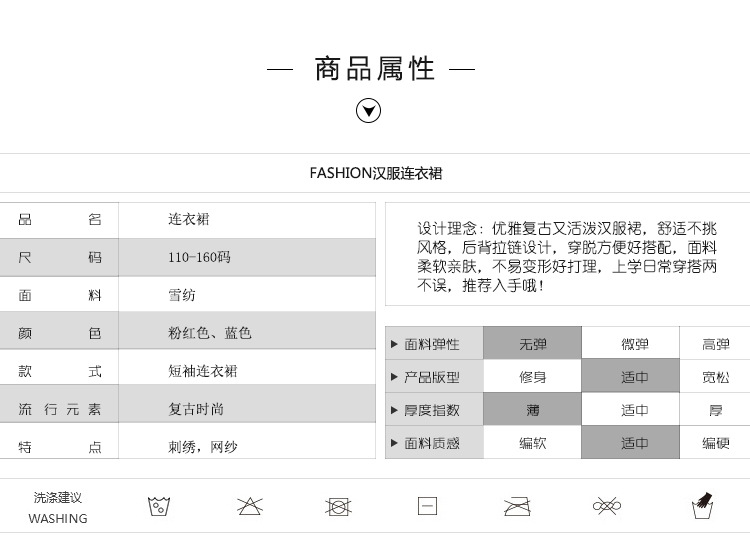Click the 粉红色、蓝色 color value
750x555 pixels.
210,333
